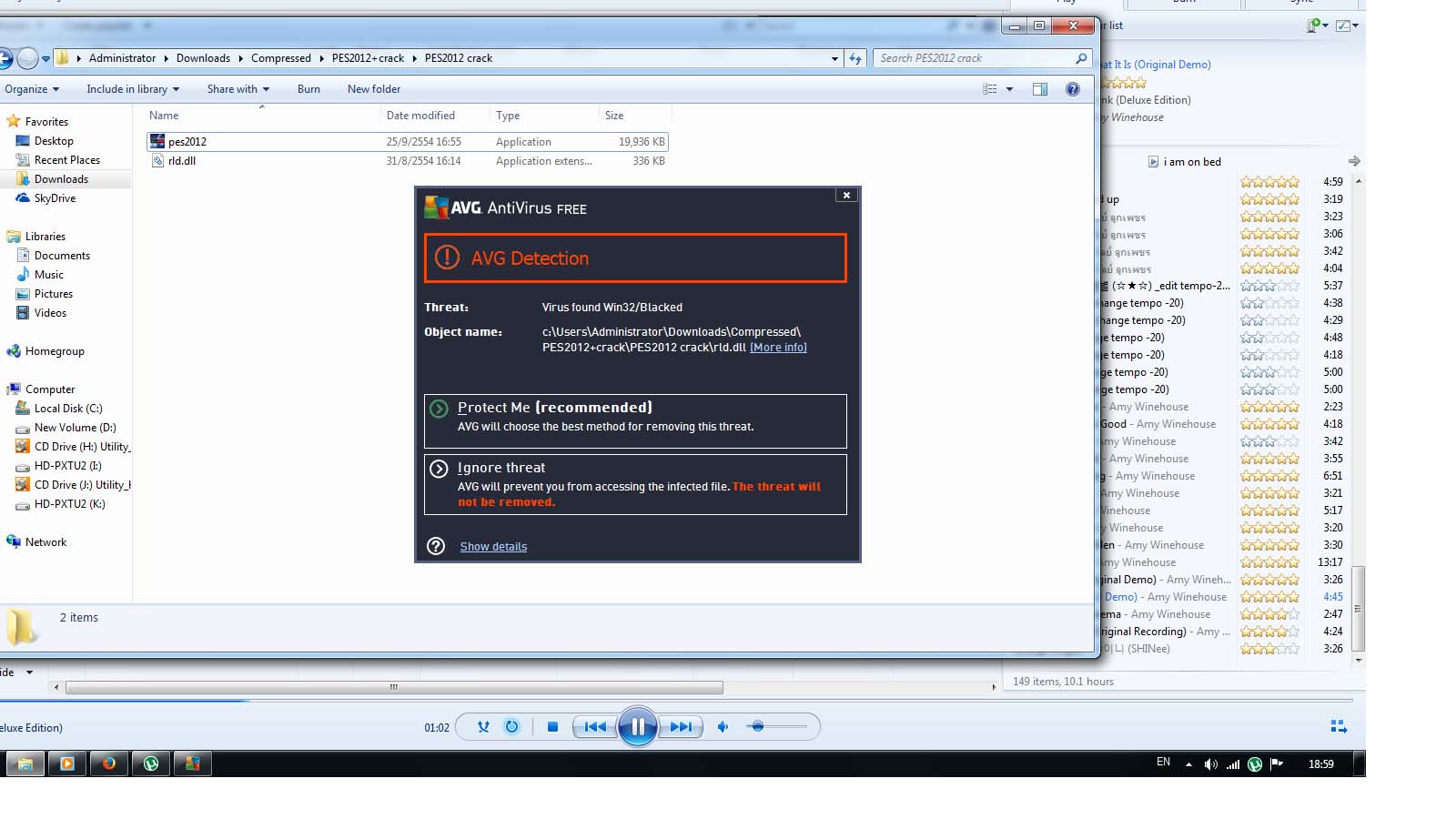Toggle shuffle in Windows Media Player
This screenshot has width=1456, height=819.
point(483,726)
